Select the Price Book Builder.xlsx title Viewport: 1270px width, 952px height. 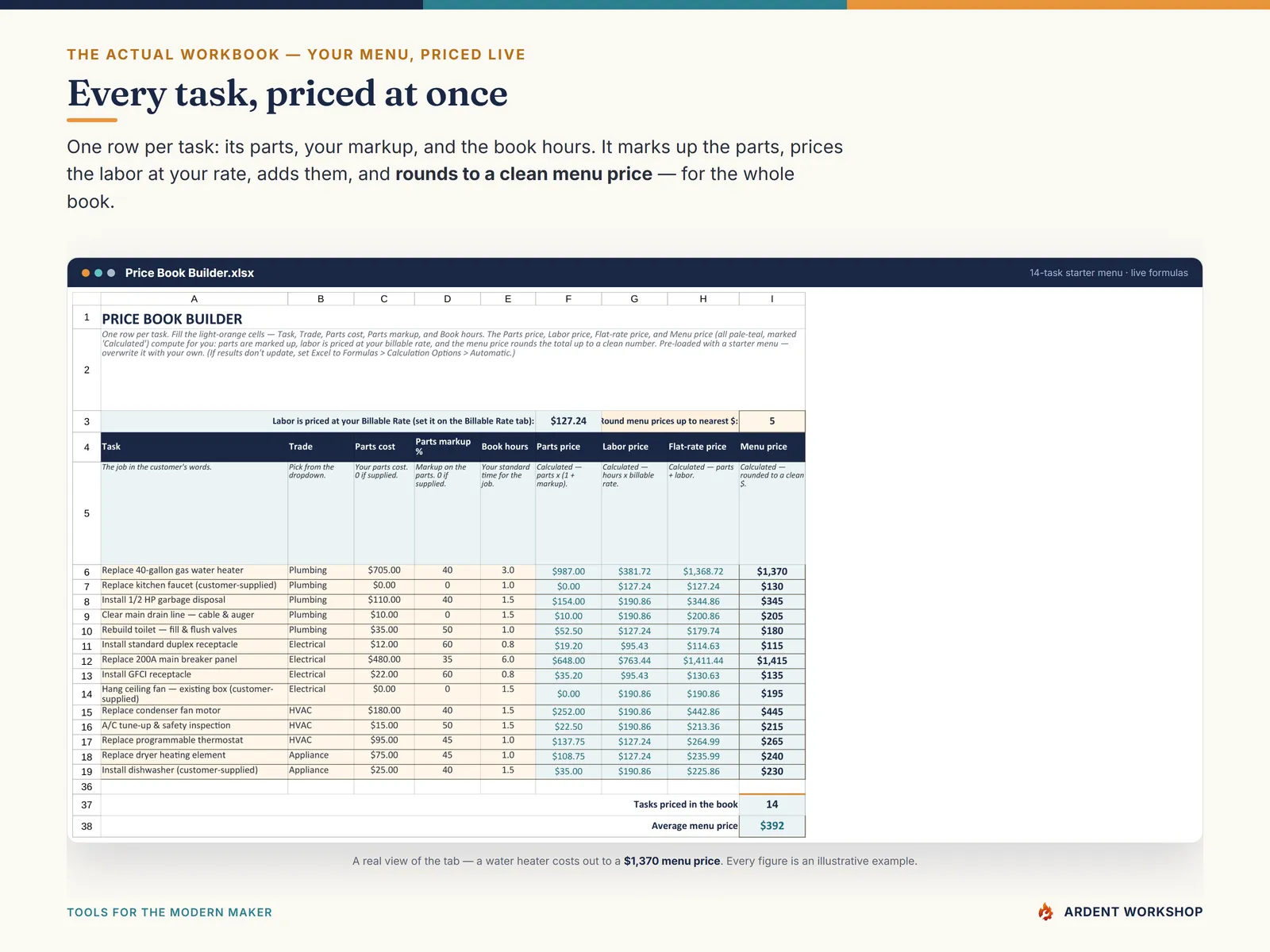pos(190,273)
